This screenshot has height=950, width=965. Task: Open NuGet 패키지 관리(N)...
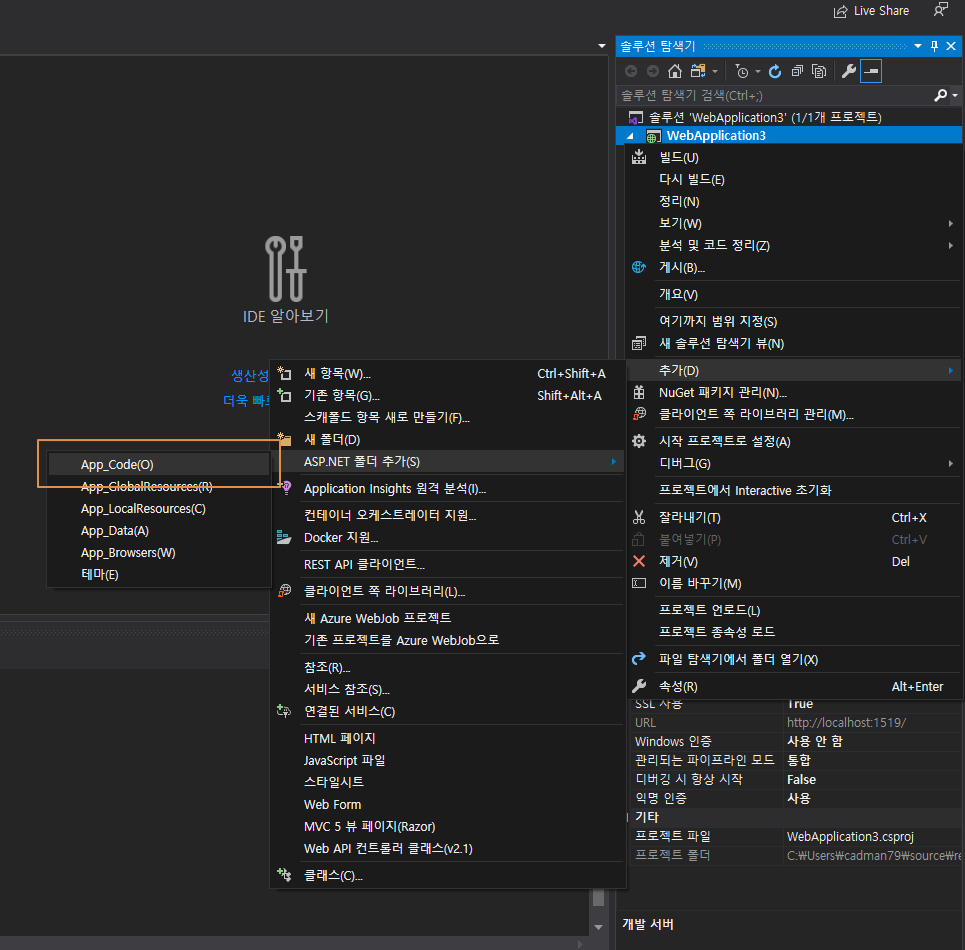point(793,393)
